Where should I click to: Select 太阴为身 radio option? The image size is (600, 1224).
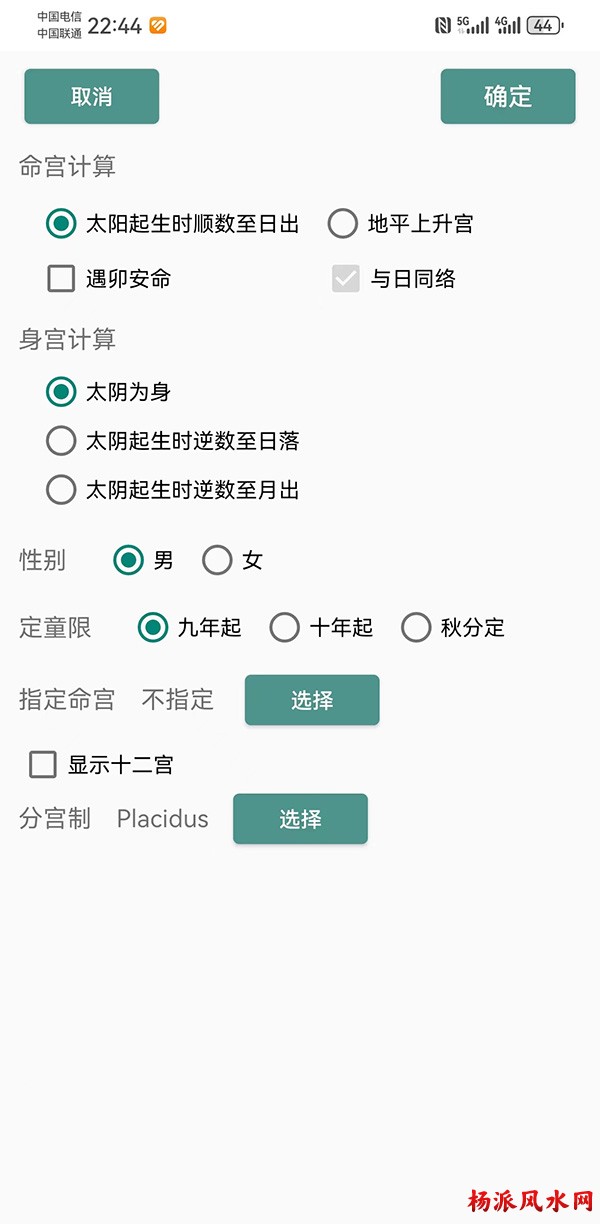[x=62, y=391]
